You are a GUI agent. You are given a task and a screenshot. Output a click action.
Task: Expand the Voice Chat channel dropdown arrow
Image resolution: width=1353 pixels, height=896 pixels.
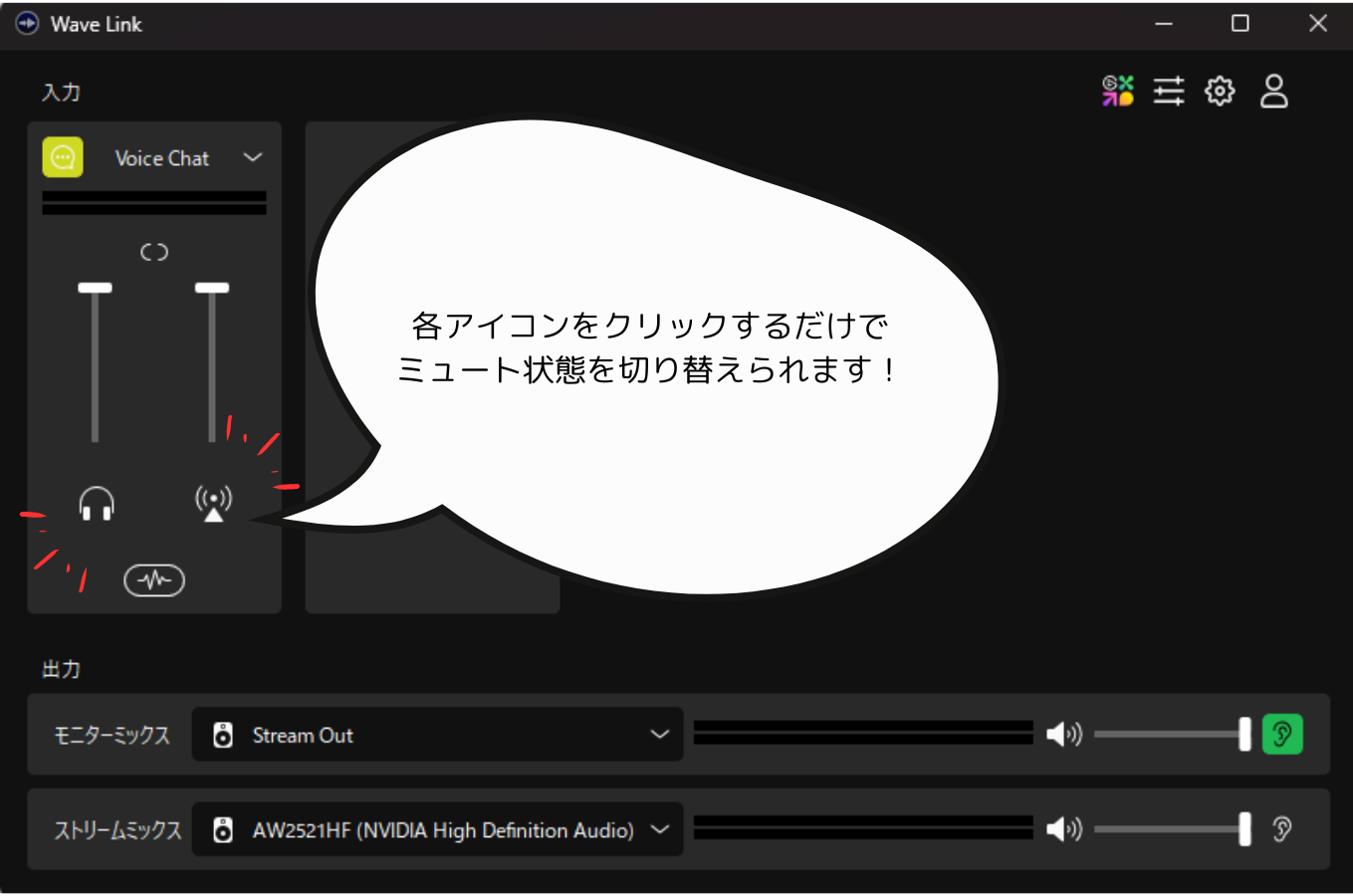click(x=253, y=157)
